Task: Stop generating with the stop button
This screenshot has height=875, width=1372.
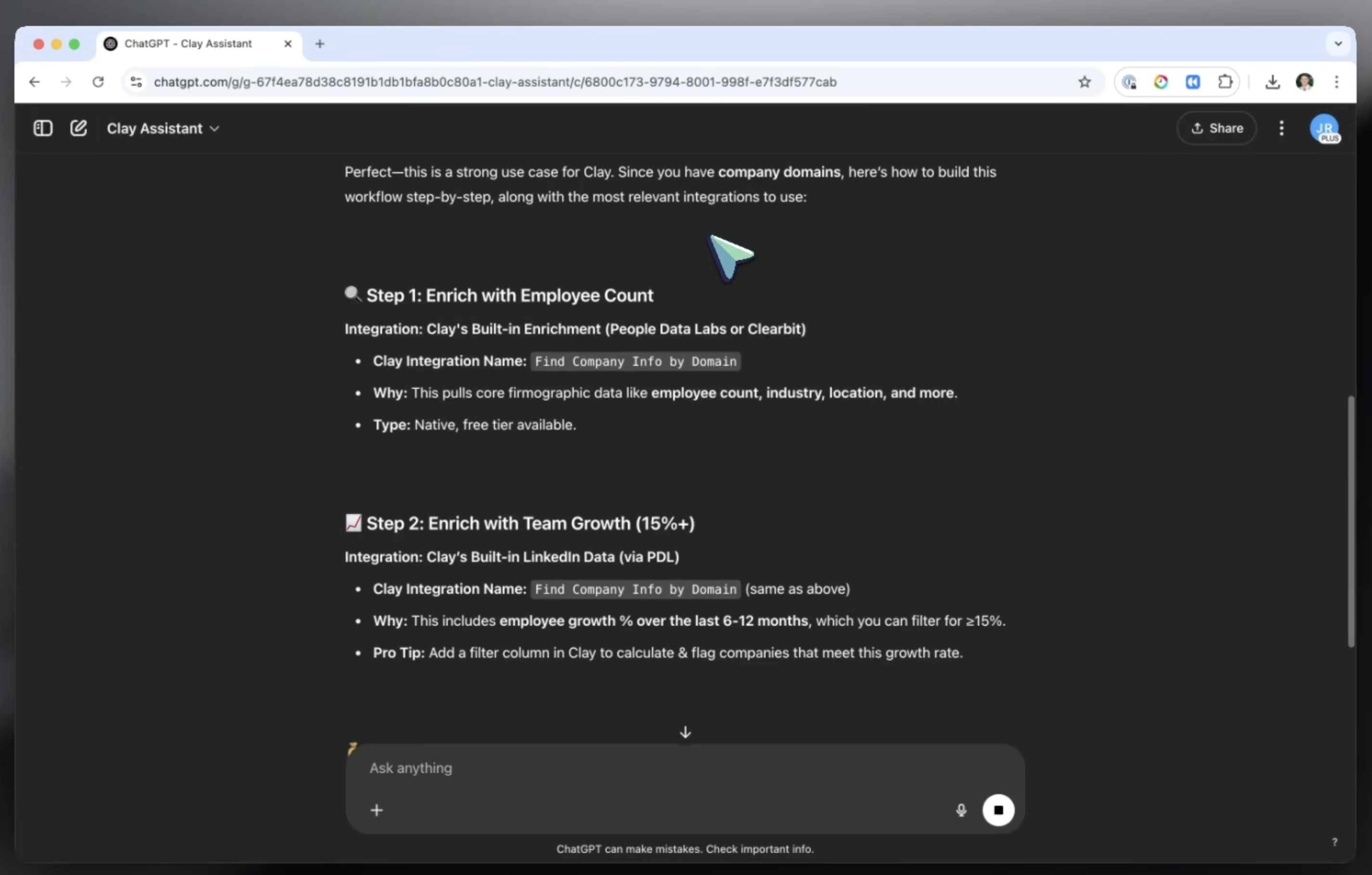Action: [x=998, y=810]
